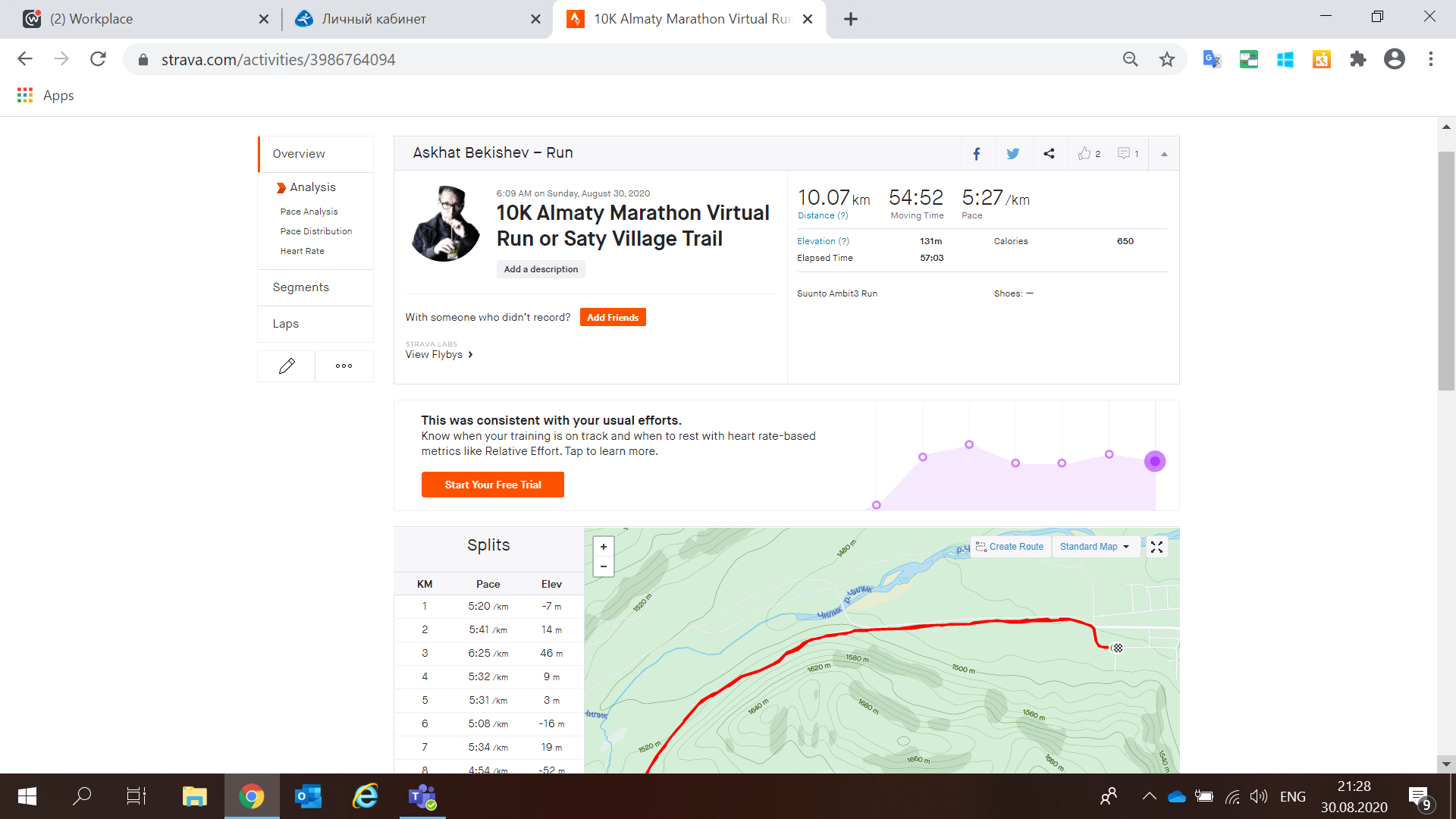Share activity on Twitter
1456x819 pixels.
point(1012,154)
